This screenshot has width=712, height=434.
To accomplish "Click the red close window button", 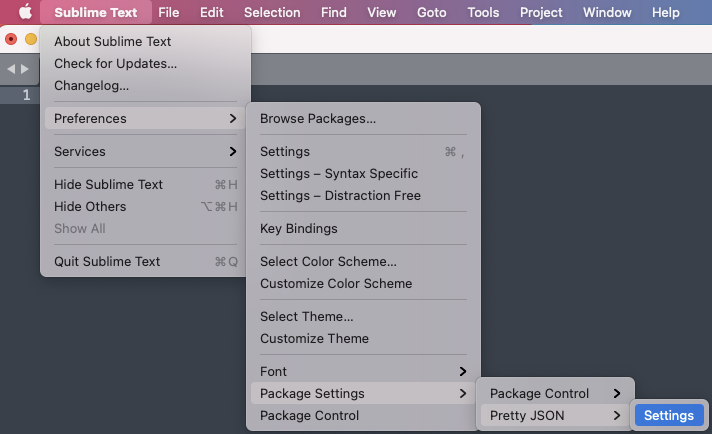I will (11, 39).
